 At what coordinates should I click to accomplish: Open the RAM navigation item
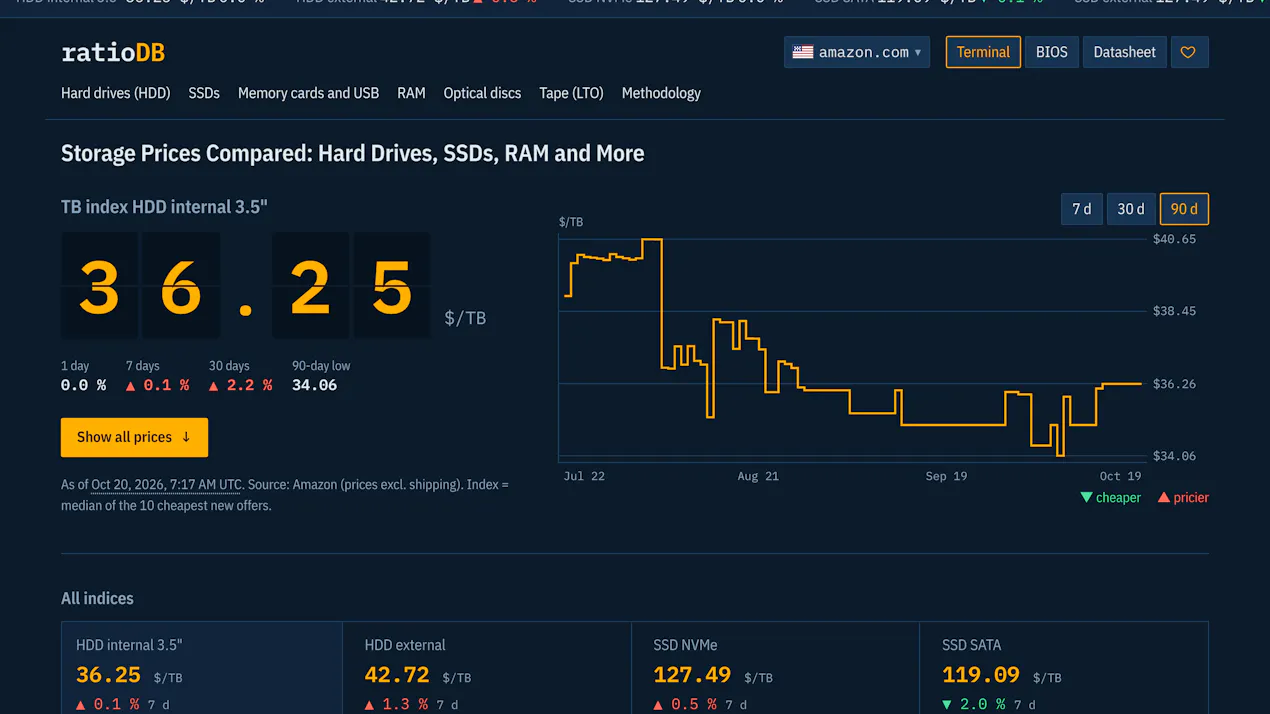click(x=411, y=93)
